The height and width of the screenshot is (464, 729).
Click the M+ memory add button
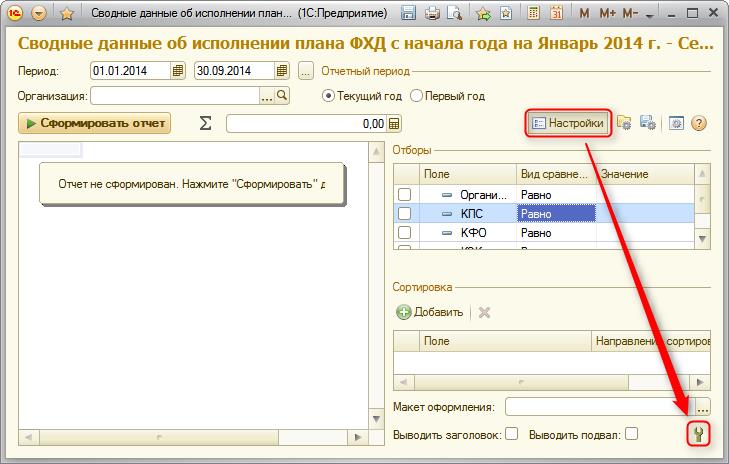click(x=607, y=13)
